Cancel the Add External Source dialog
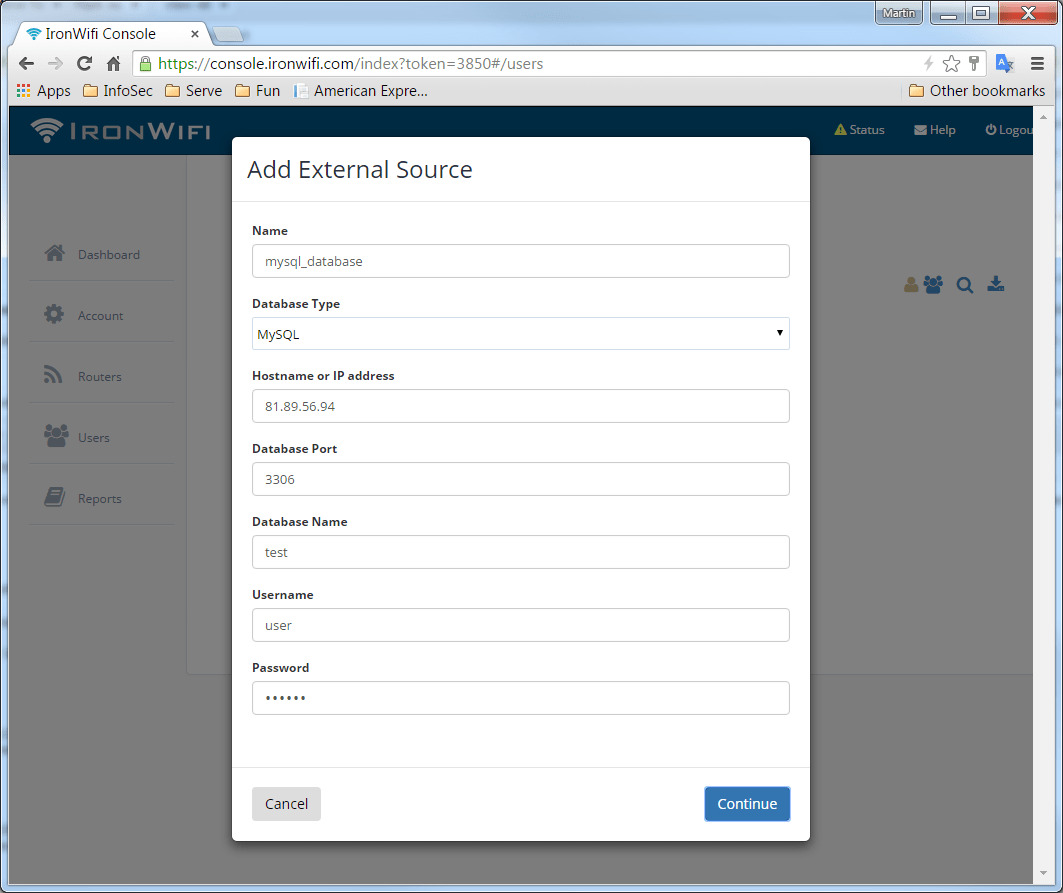 (286, 804)
